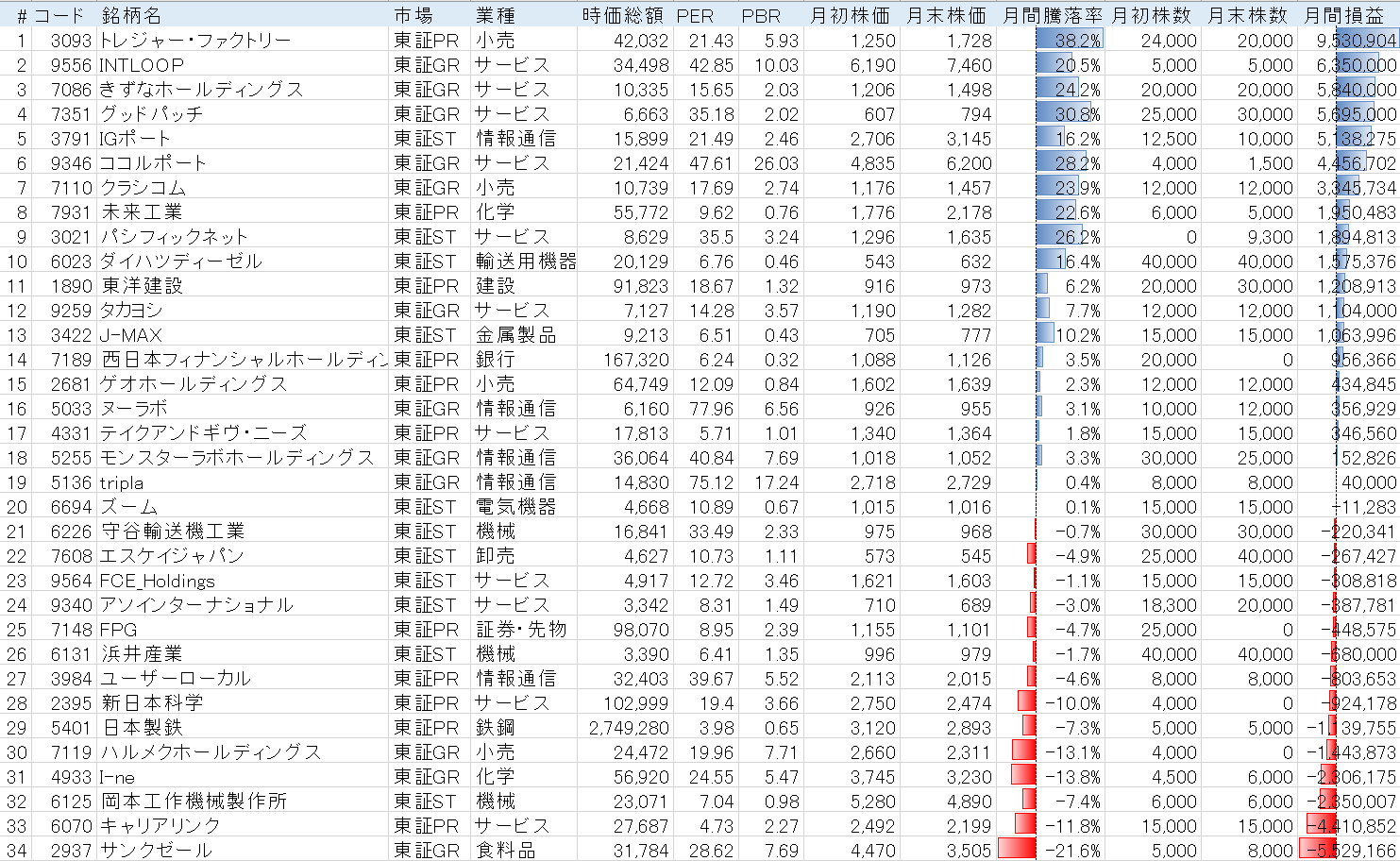This screenshot has height=861, width=1400.
Task: Click the 西日本フィナンシャルホールディングス name cell
Action: point(242,360)
